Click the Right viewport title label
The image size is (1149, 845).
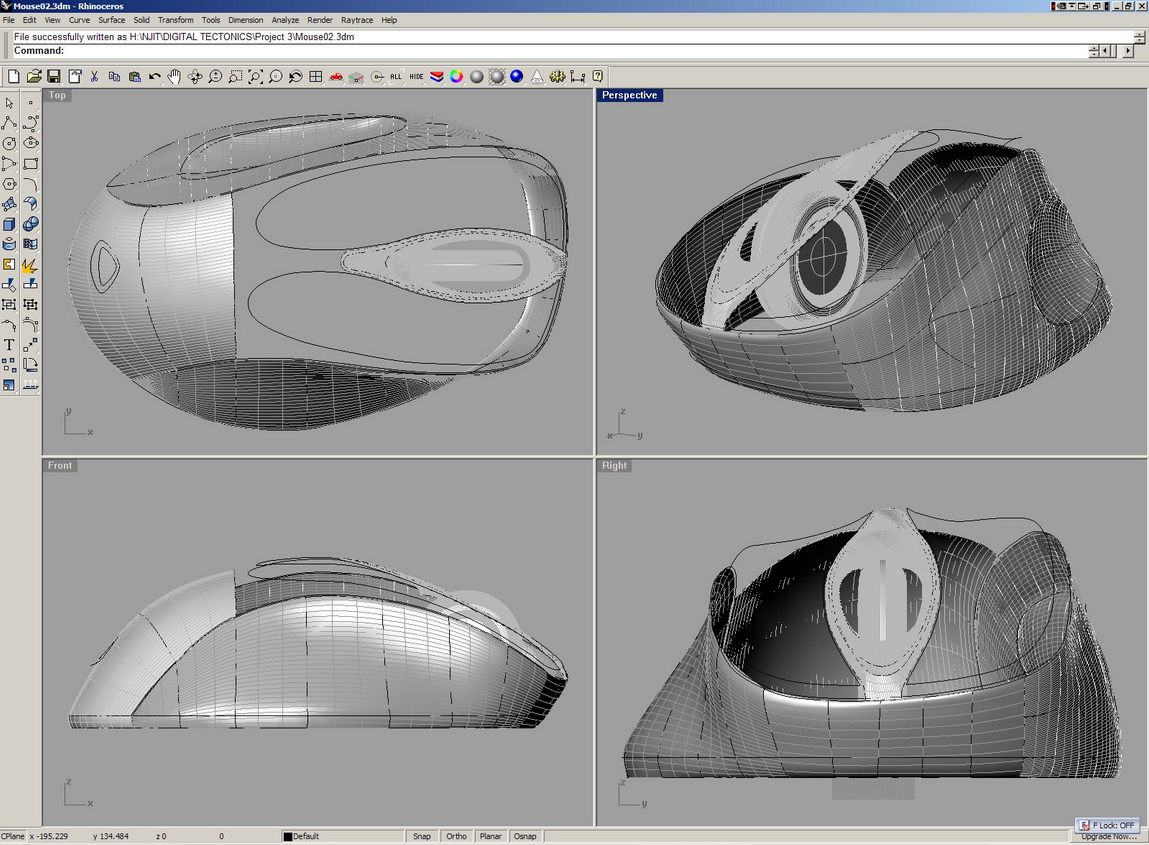(614, 465)
